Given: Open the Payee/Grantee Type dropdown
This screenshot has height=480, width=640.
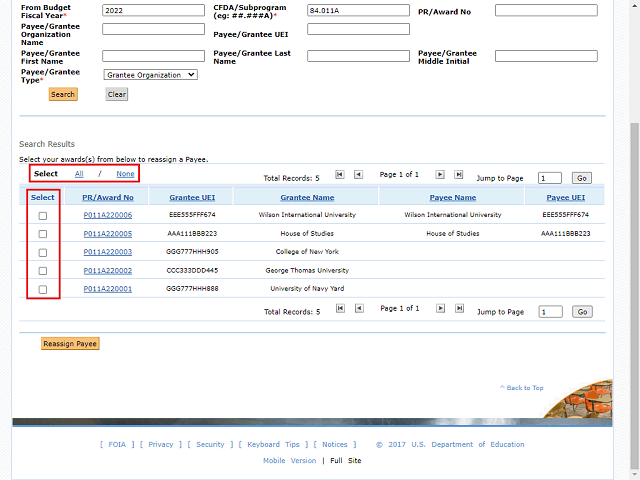Looking at the screenshot, I should (150, 74).
